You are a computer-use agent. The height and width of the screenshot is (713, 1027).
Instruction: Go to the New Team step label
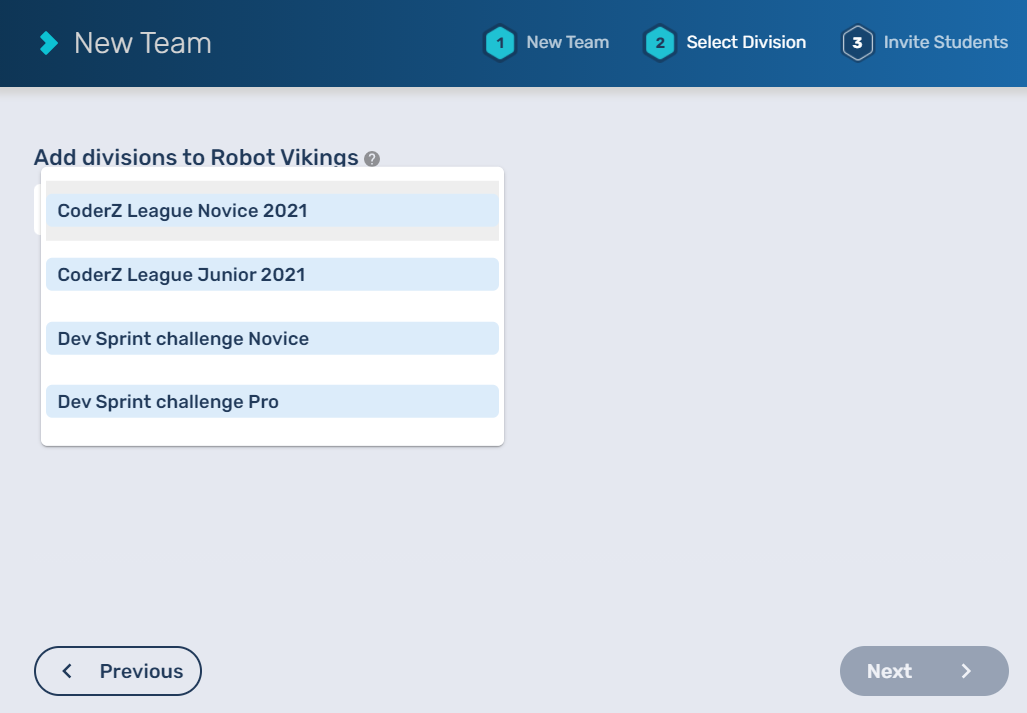pyautogui.click(x=568, y=43)
